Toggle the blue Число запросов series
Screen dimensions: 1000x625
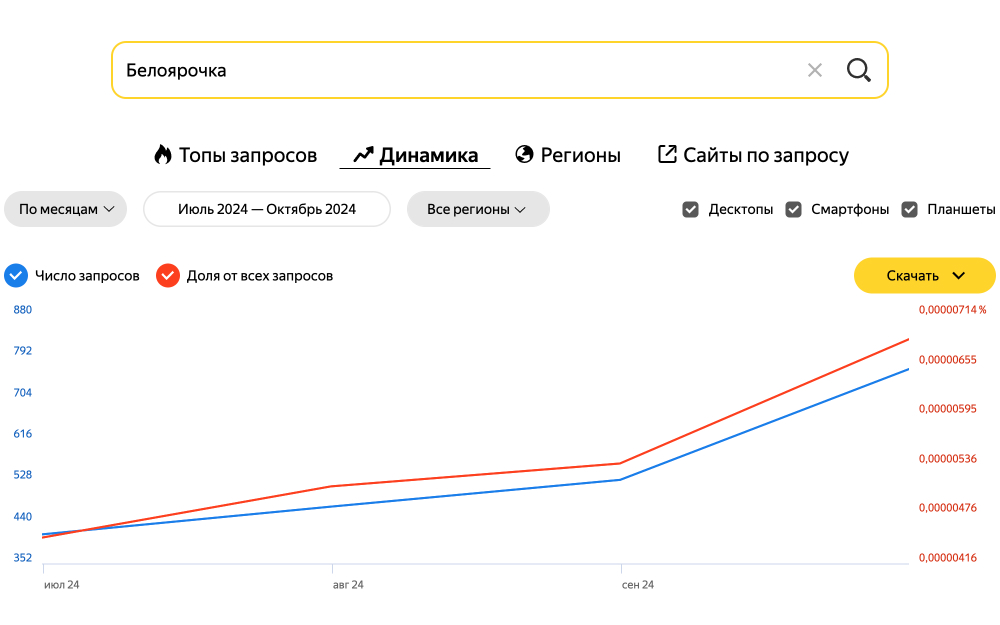[16, 276]
